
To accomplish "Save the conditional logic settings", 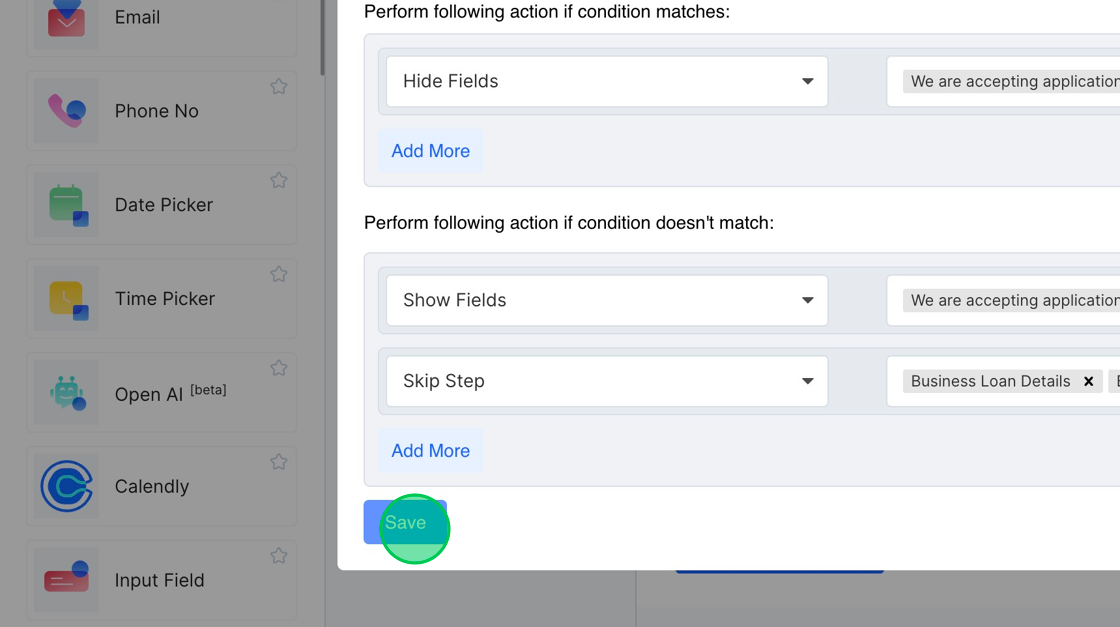I will tap(405, 523).
